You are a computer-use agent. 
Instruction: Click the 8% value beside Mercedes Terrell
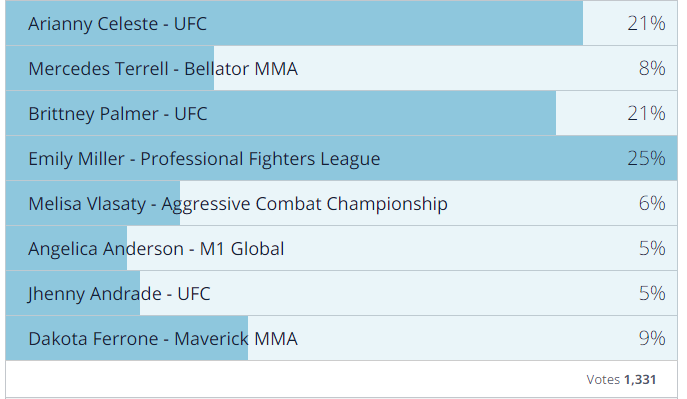tap(652, 68)
